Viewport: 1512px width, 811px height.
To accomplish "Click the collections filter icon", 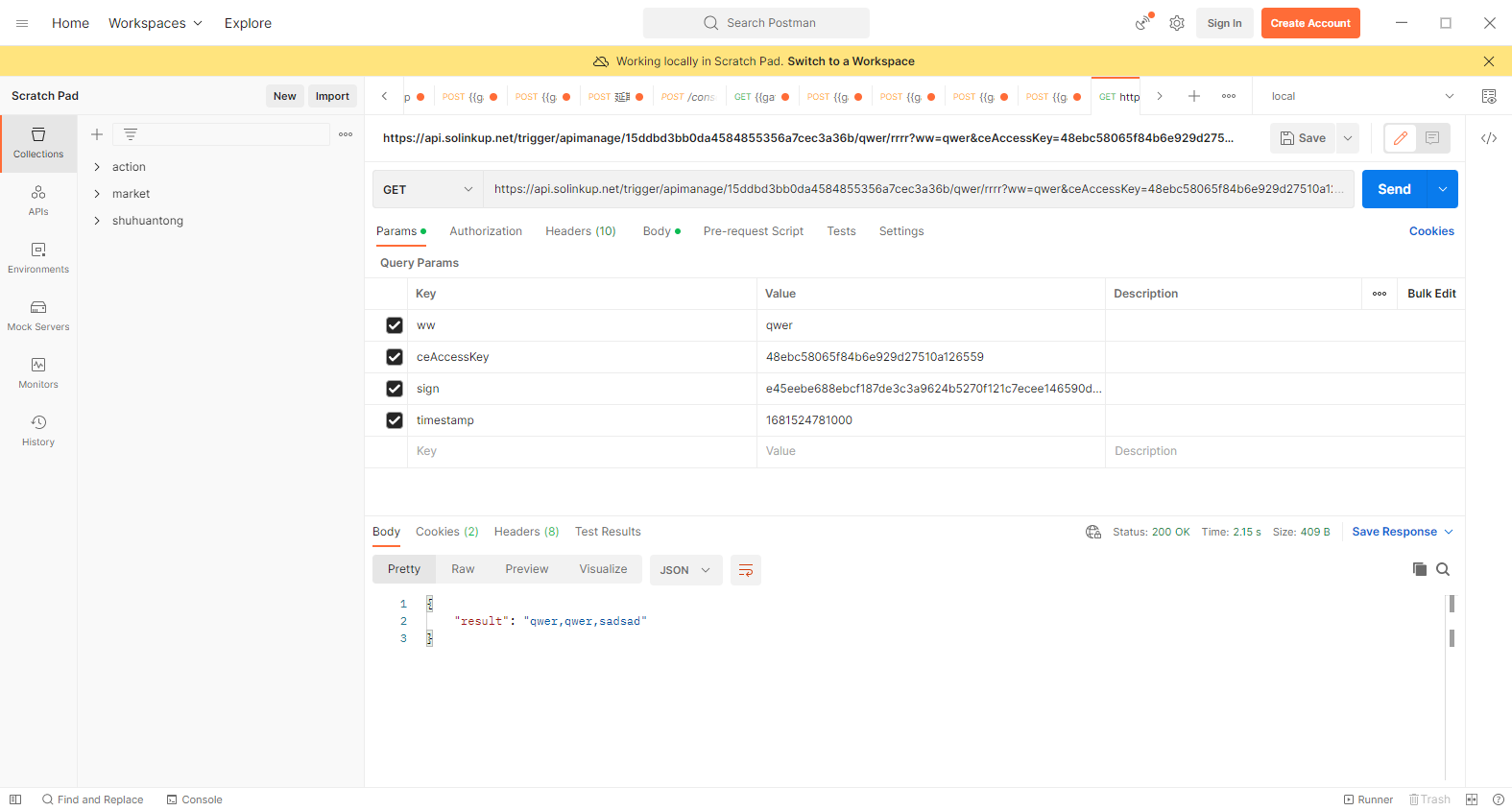I will click(131, 134).
